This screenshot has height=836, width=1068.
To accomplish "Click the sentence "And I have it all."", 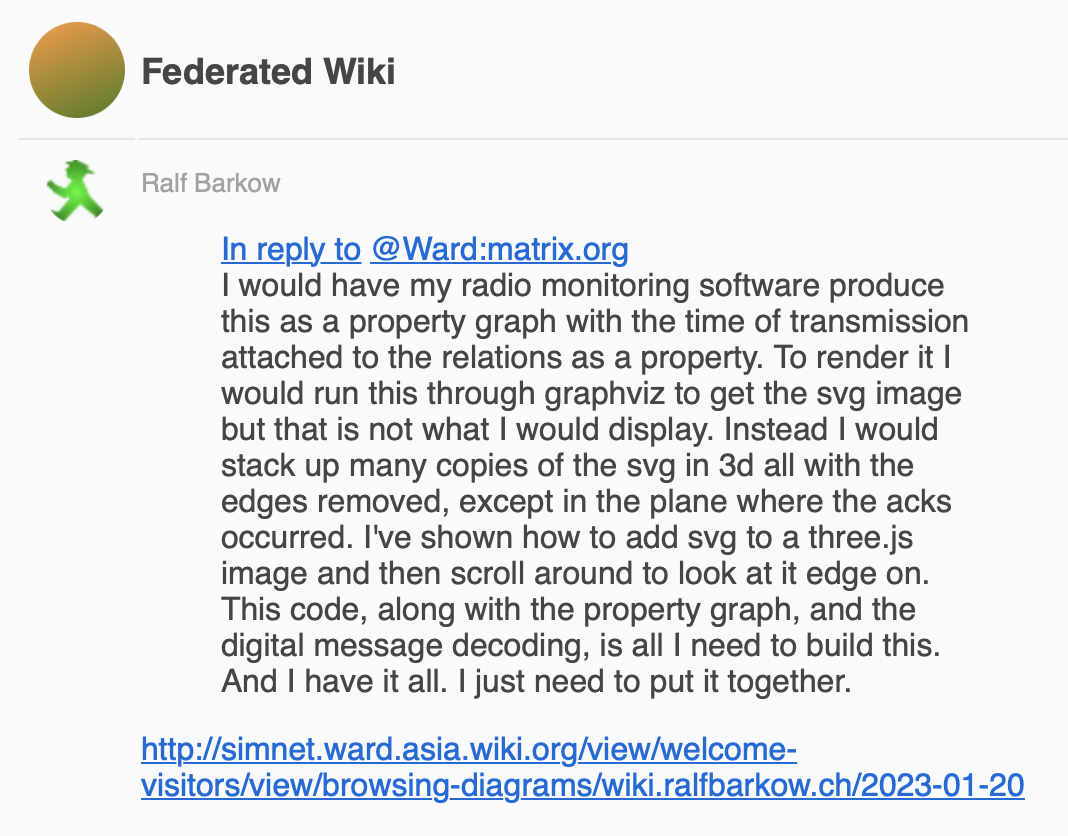I will 334,681.
